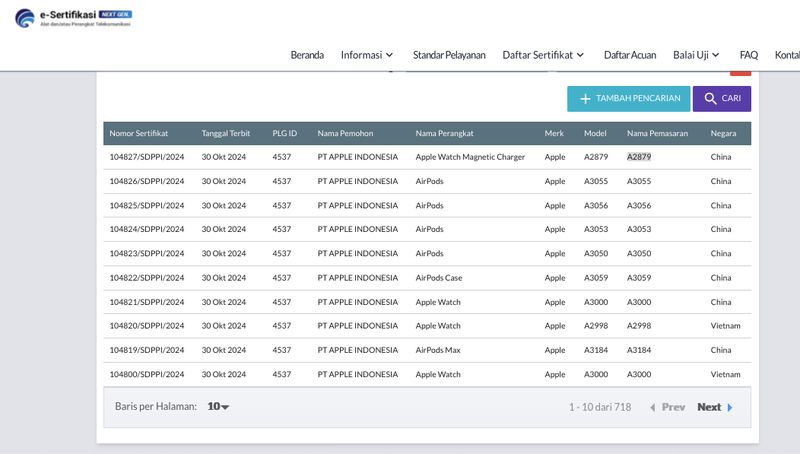Click the e-Sertifikasi site title
Screen dimensions: 800x454
[x=68, y=15]
